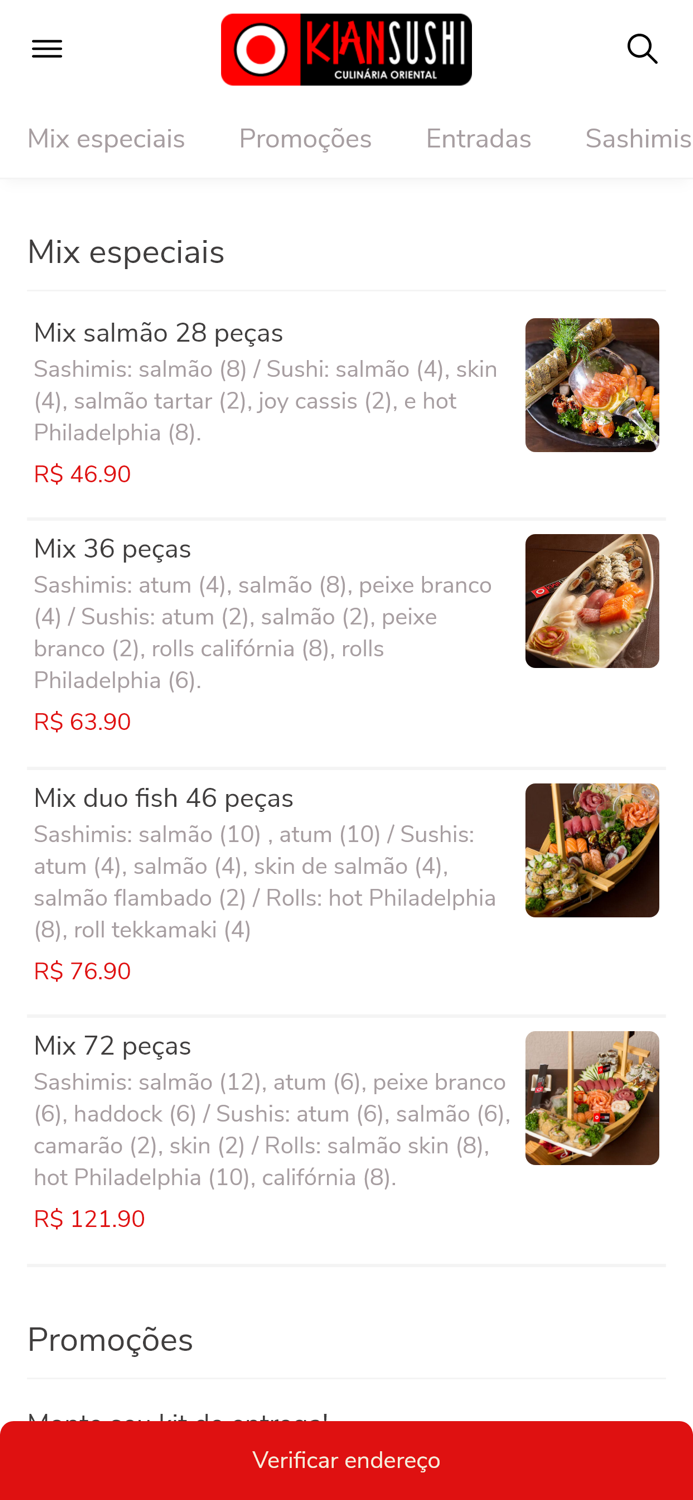693x1500 pixels.
Task: Click the R$ 46.90 price label
Action: pyautogui.click(x=82, y=473)
